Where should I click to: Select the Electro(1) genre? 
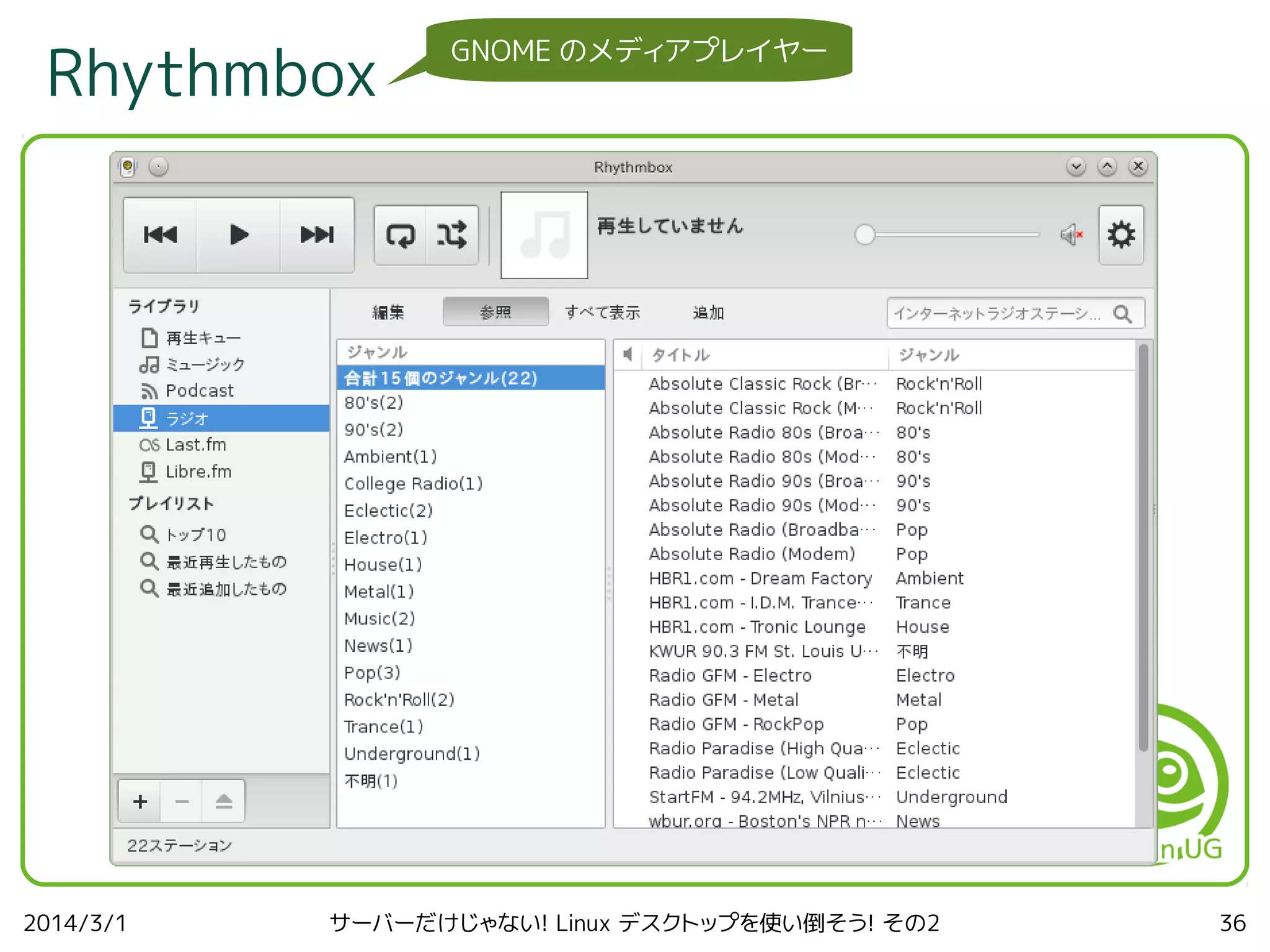click(471, 538)
